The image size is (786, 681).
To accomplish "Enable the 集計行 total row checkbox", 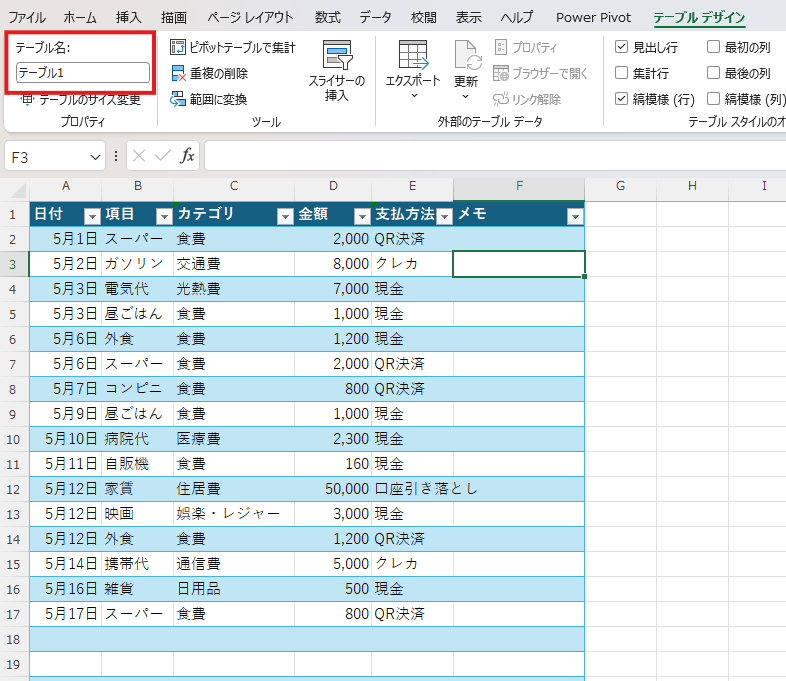I will [x=621, y=73].
